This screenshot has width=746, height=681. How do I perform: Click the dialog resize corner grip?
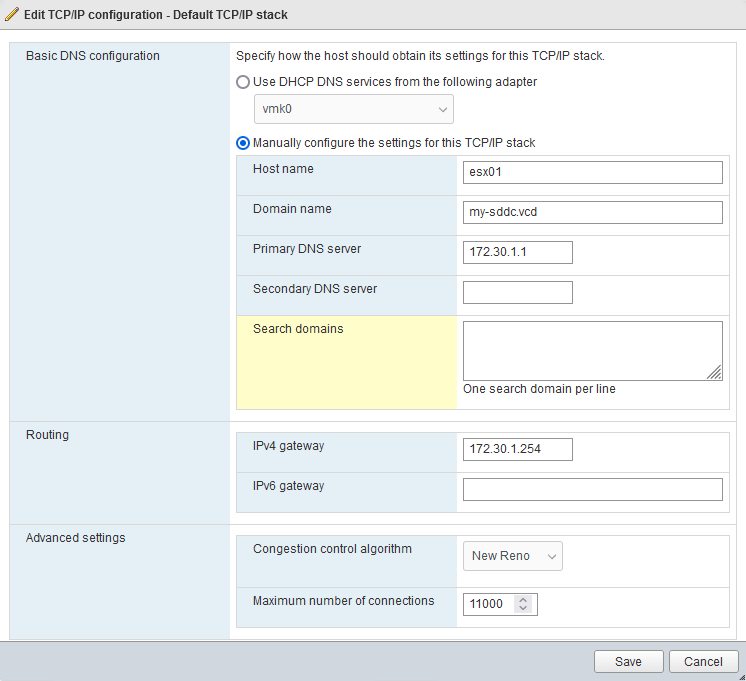[742, 677]
